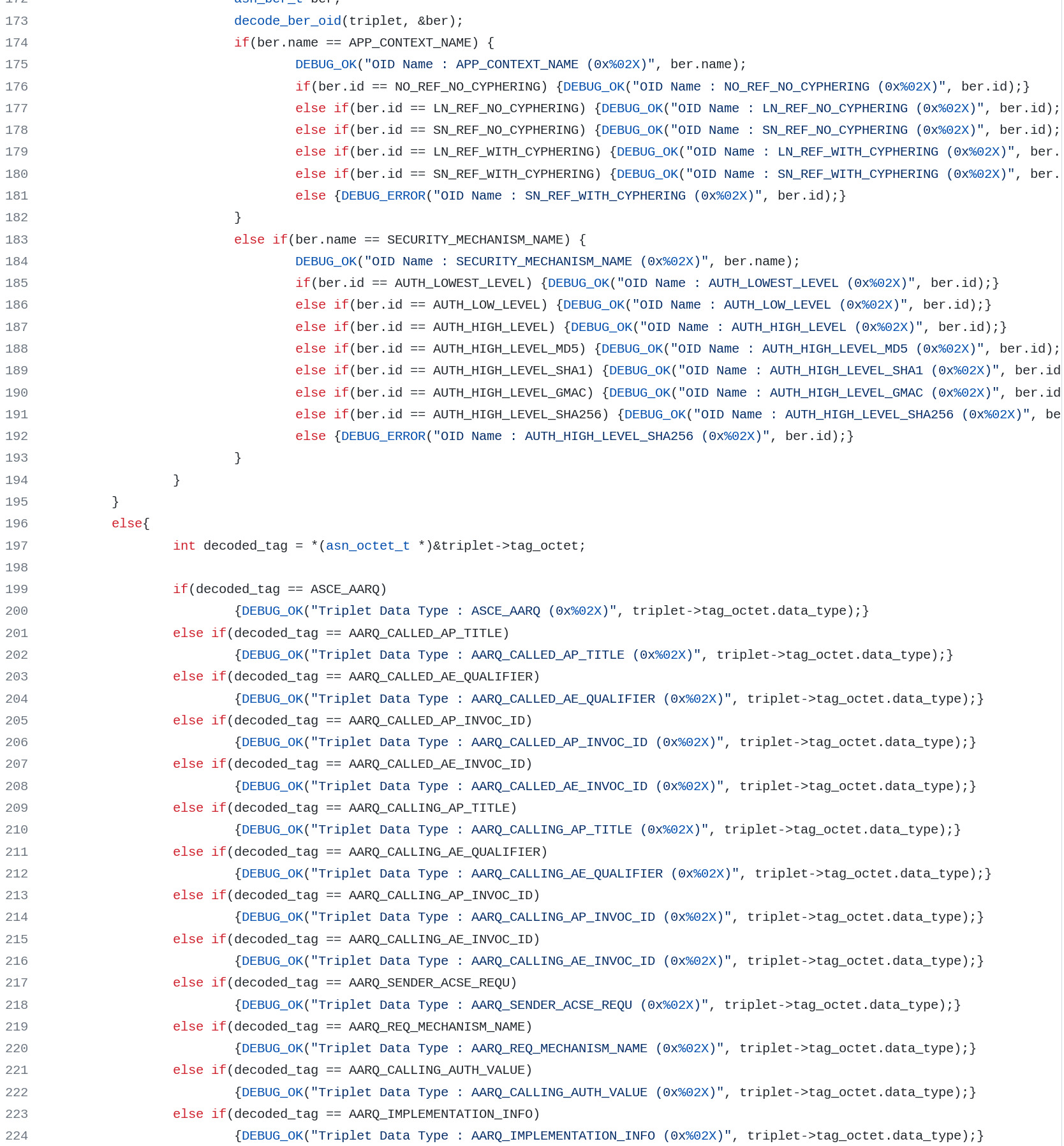Select AUTH_HIGH_LEVEL_GMAC in the line 190 condition
The image size is (1064, 1146).
[x=510, y=393]
